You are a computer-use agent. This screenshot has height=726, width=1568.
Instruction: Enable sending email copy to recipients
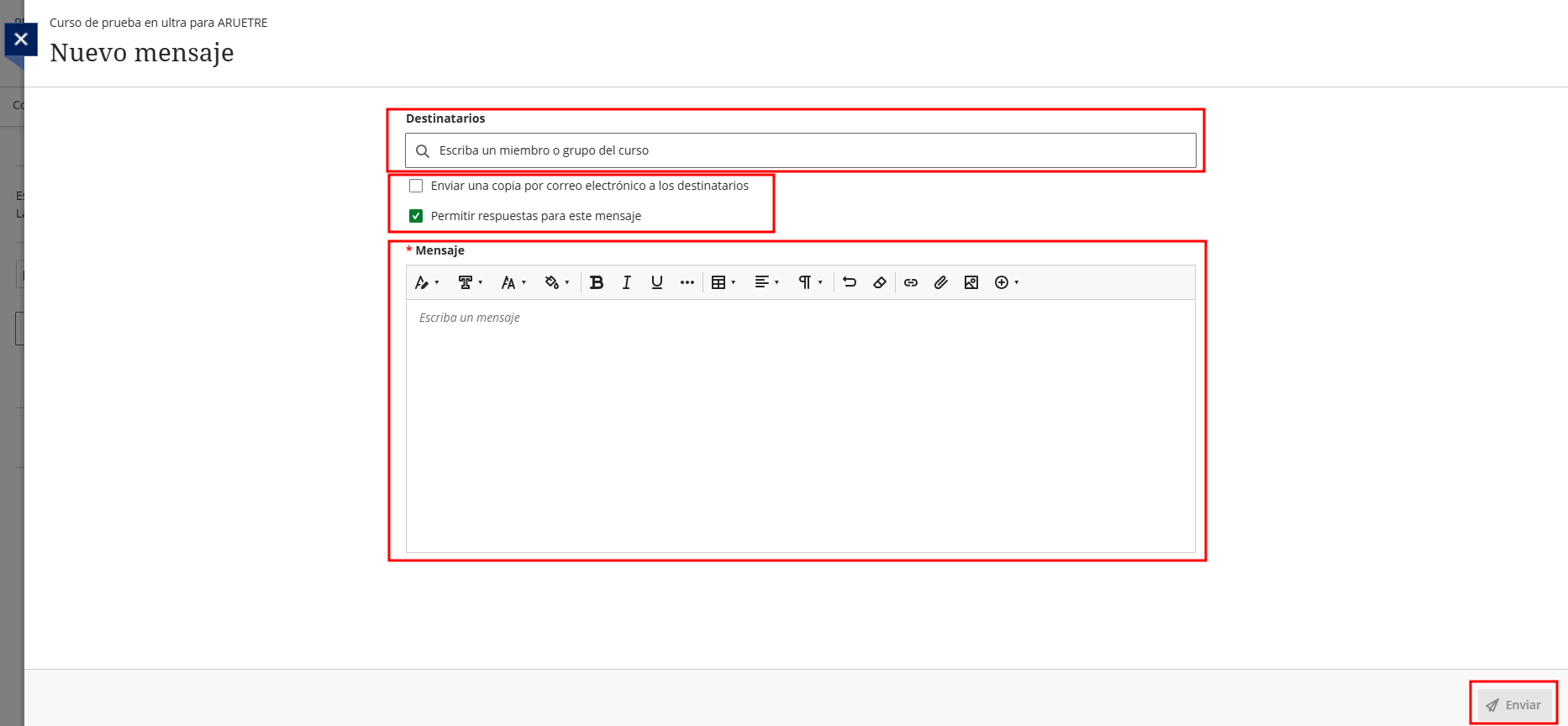click(x=416, y=186)
